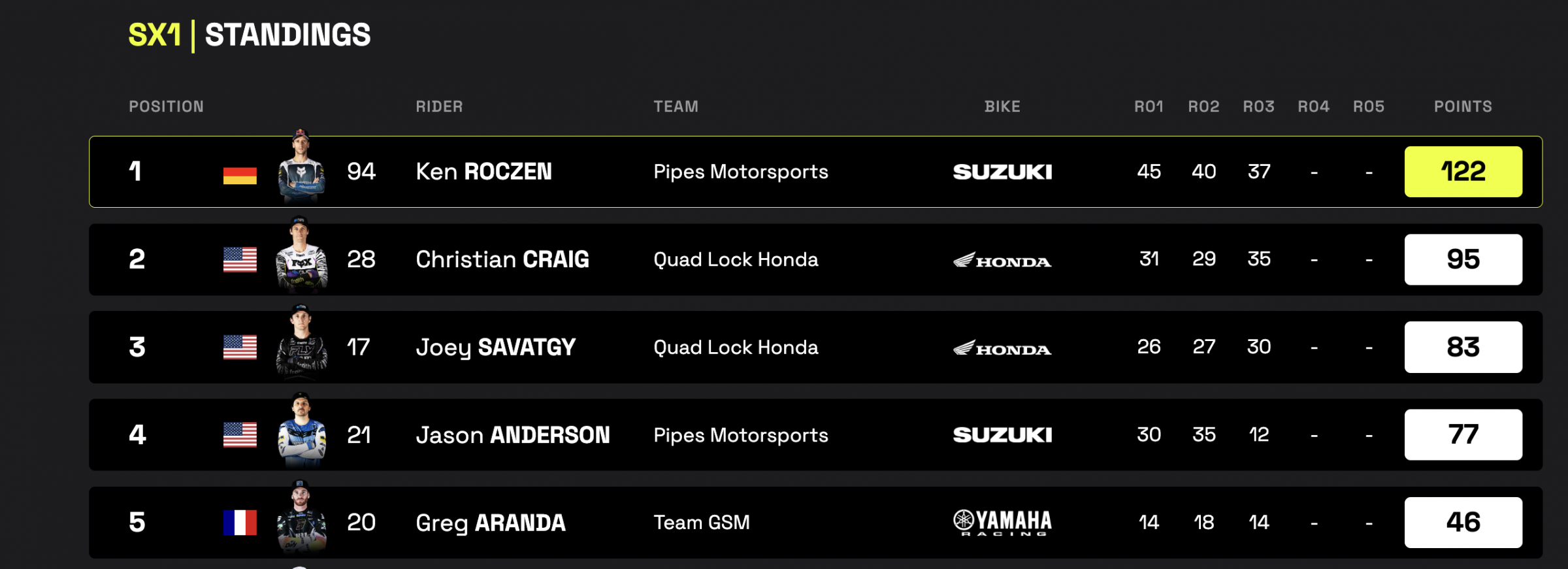Click the highlighted 122 points badge

[1463, 172]
